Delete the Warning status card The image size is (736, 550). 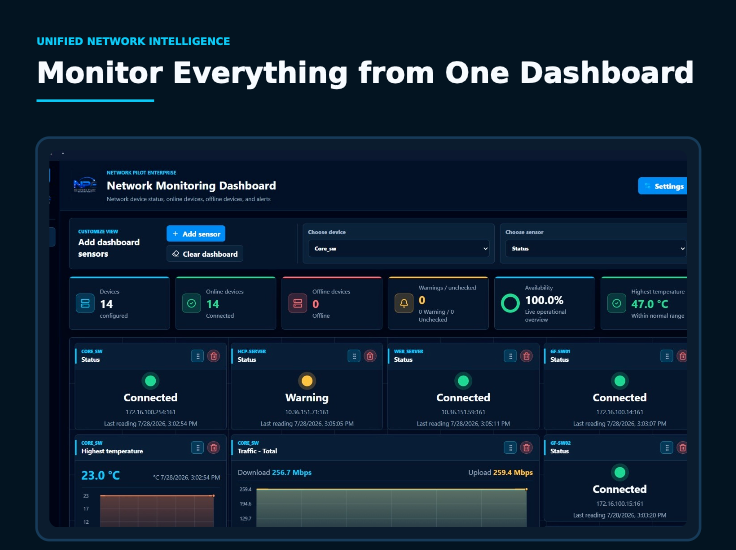click(x=370, y=356)
